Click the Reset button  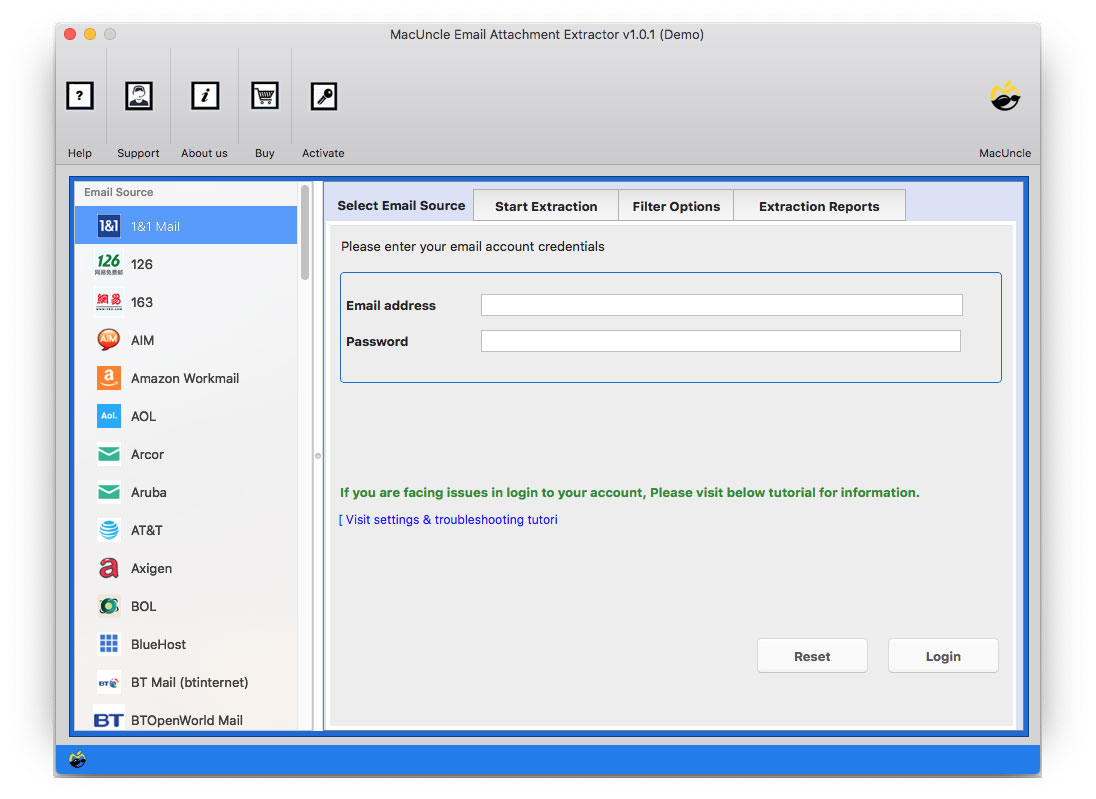[x=812, y=656]
